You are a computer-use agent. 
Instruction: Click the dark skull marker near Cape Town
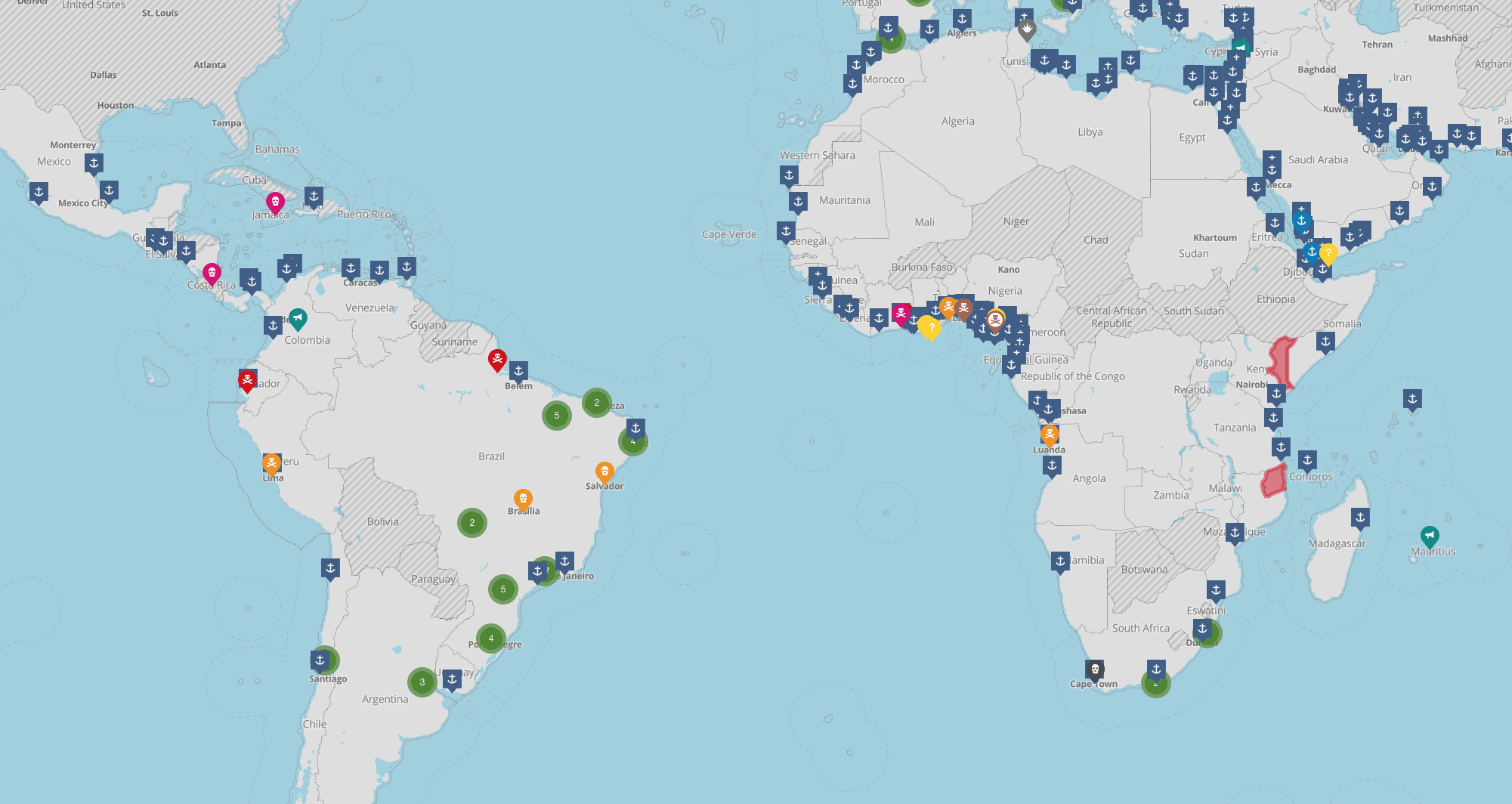[1094, 669]
